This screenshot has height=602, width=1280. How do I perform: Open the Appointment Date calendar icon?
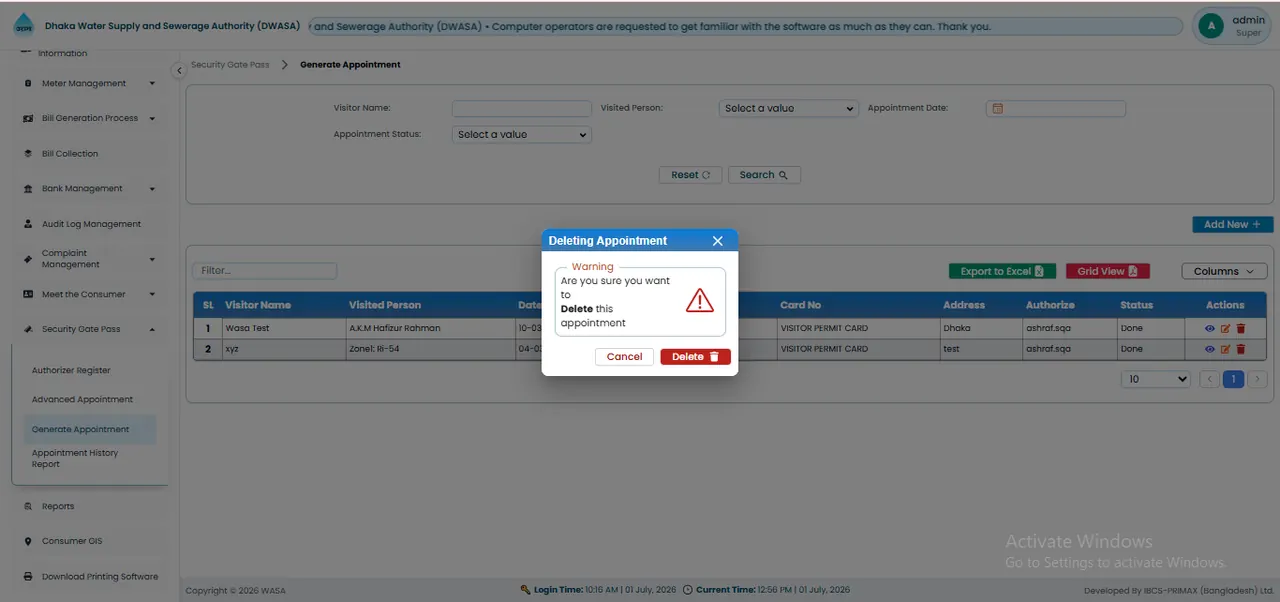(997, 109)
